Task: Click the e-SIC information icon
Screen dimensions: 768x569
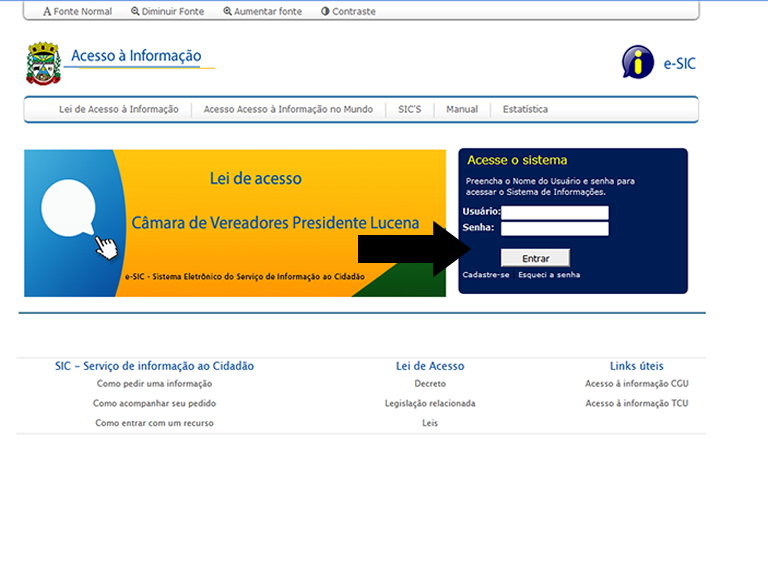Action: [x=637, y=62]
